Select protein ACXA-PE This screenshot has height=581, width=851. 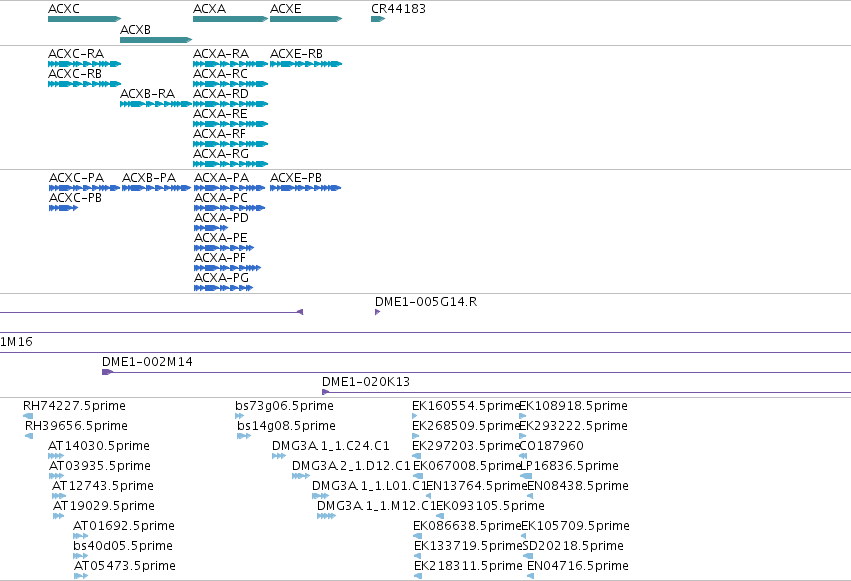pos(224,248)
